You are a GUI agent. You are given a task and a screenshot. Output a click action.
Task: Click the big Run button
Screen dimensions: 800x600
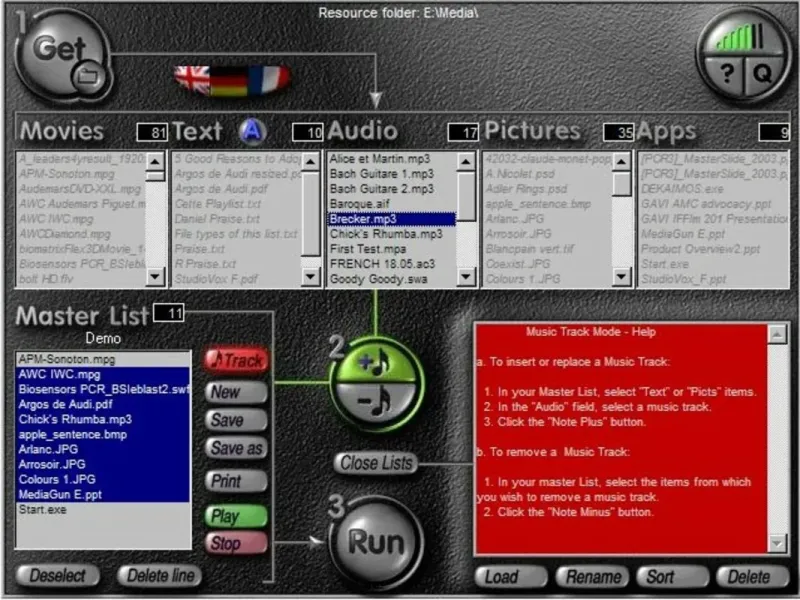point(377,542)
